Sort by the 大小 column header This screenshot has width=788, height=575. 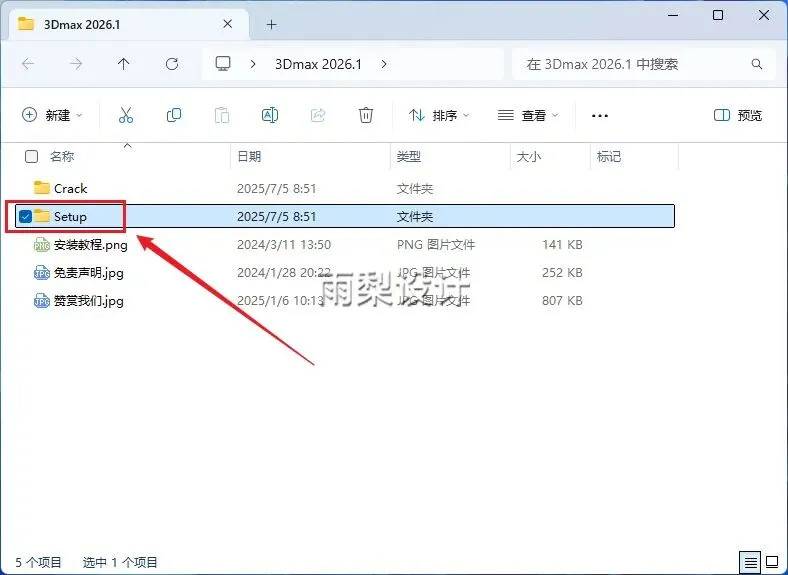pos(529,157)
